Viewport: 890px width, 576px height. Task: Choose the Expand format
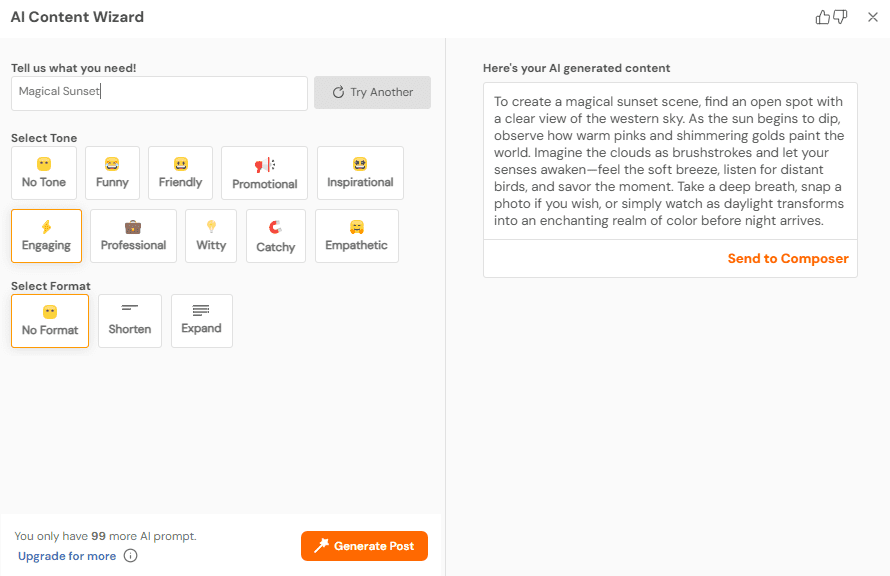click(x=201, y=321)
